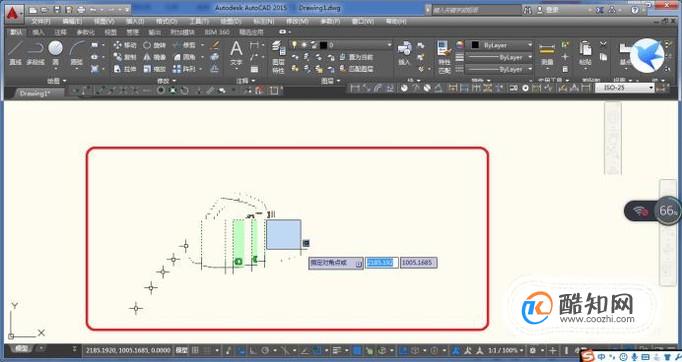Click the Move (移动) tool
This screenshot has height=362, width=682.
pos(125,45)
